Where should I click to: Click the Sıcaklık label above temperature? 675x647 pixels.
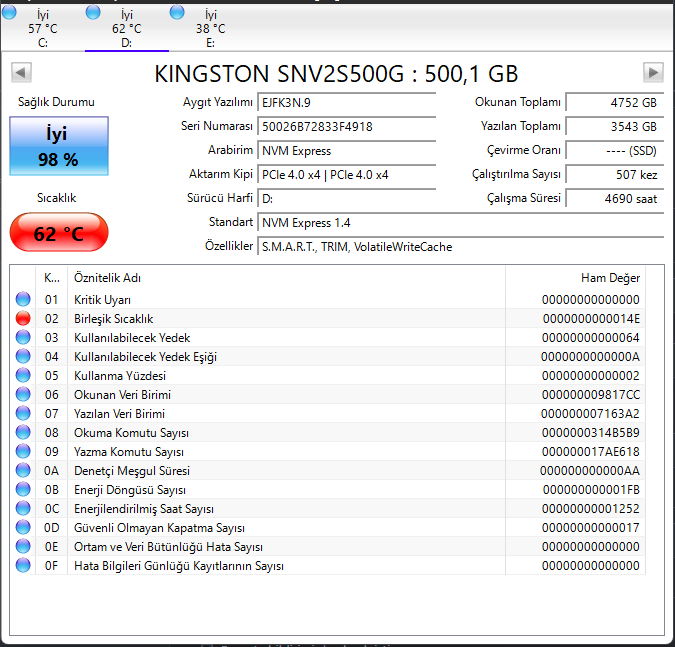(x=56, y=198)
